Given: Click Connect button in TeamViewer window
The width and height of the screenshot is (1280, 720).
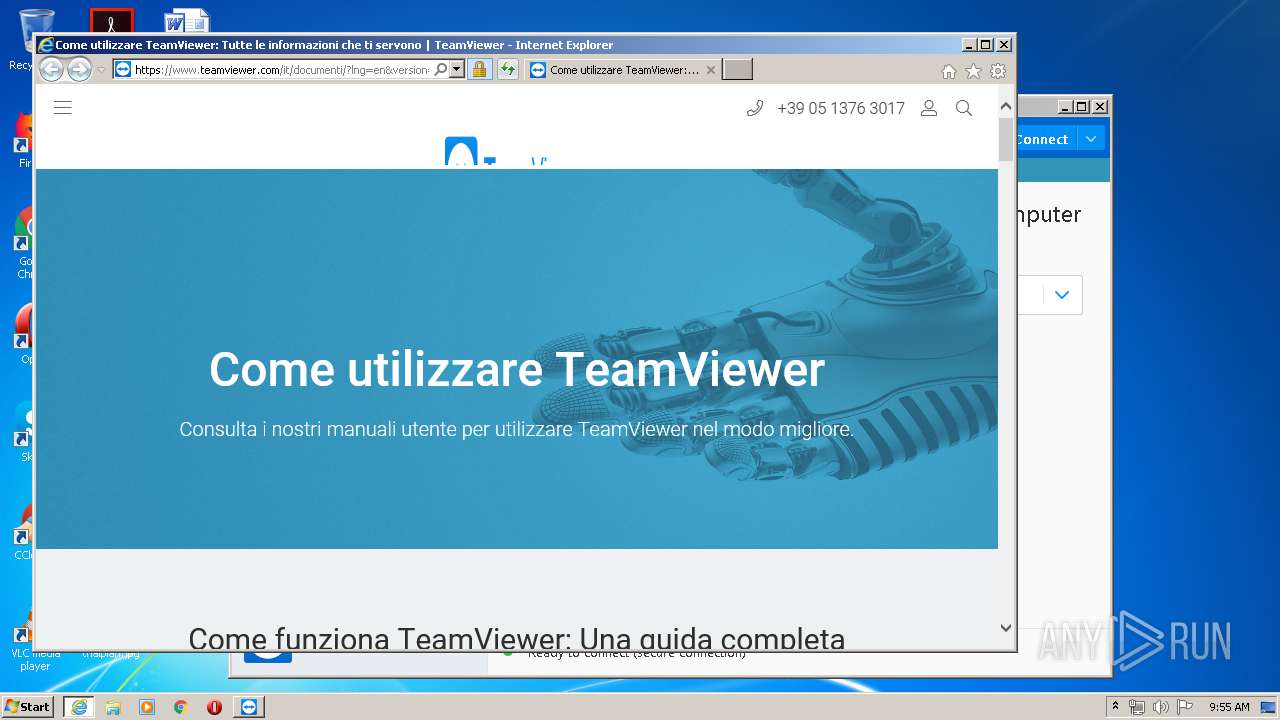Looking at the screenshot, I should 1043,139.
